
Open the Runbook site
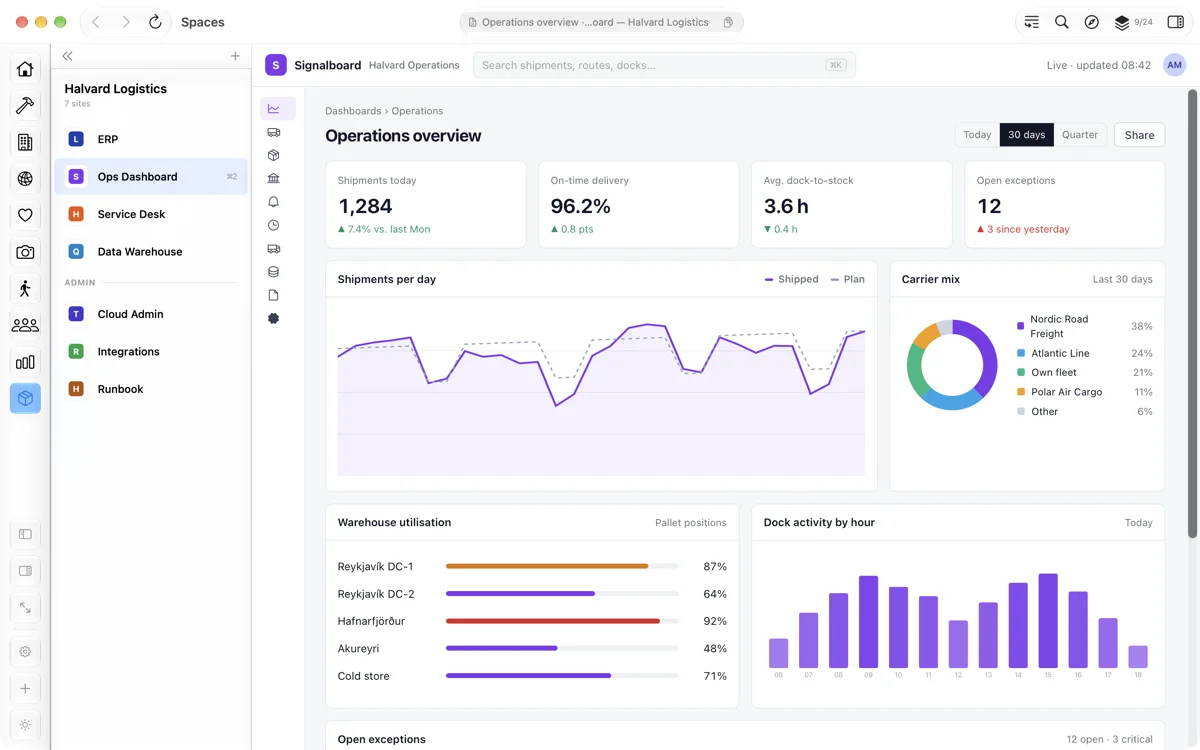point(151,389)
